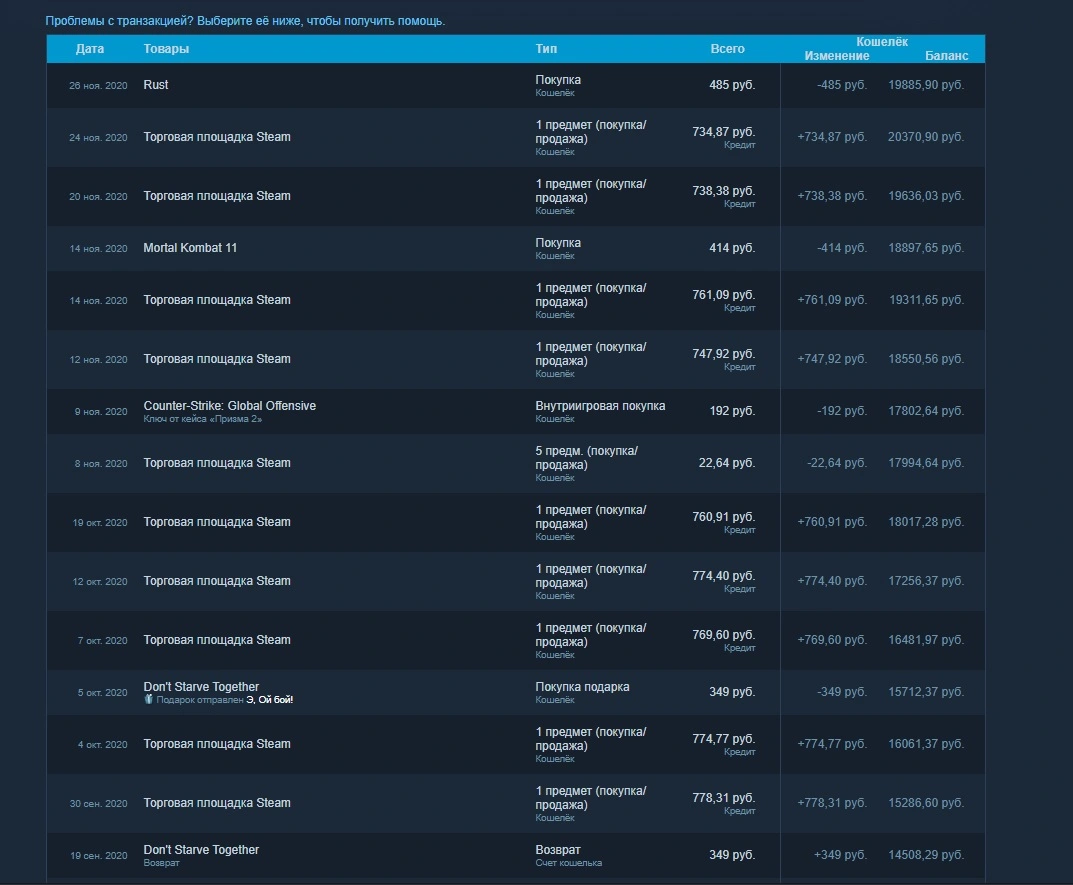Click the 'Дата' column header
The height and width of the screenshot is (885, 1073).
click(x=90, y=49)
